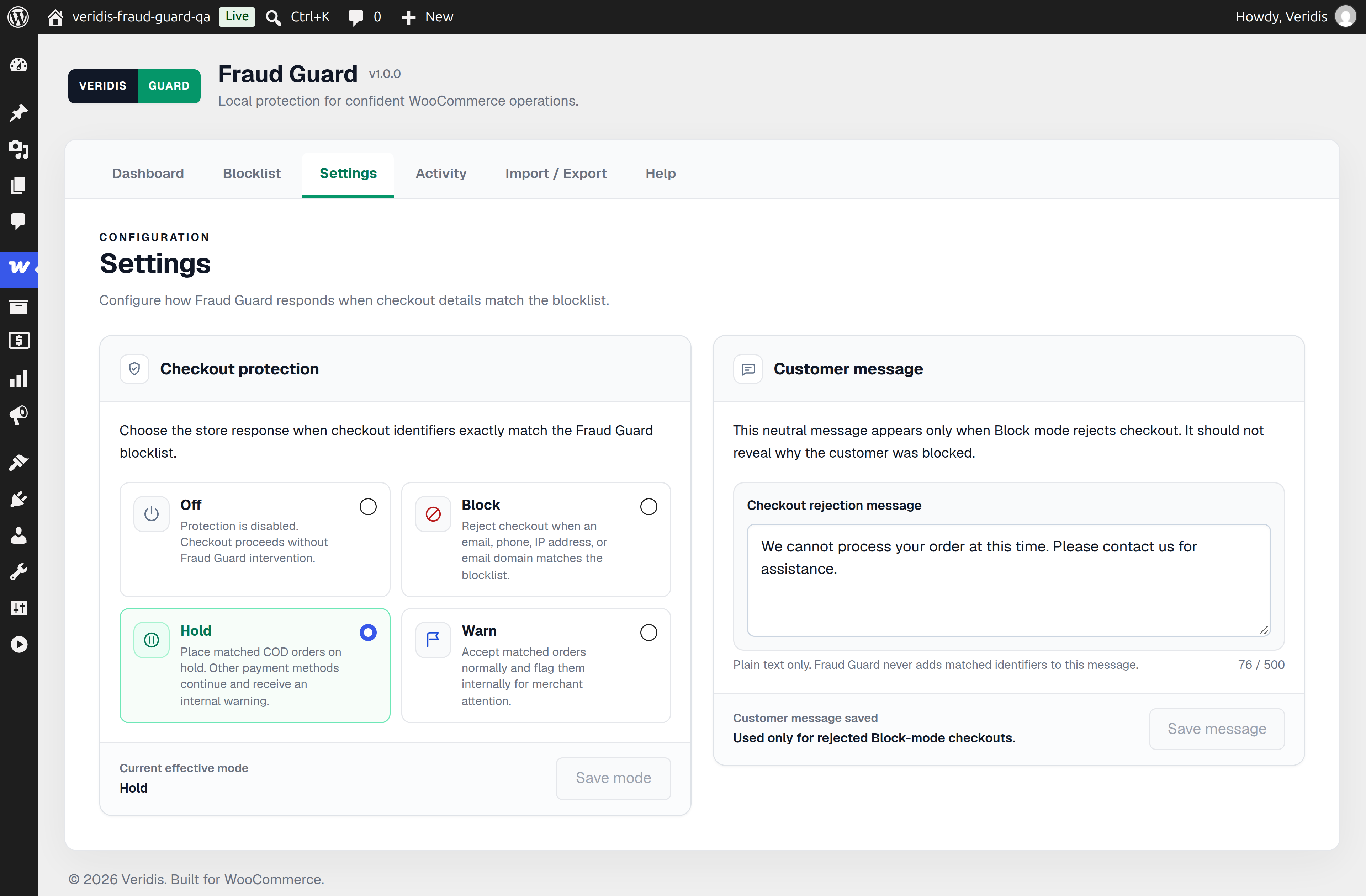
Task: Open Users person sidebar icon
Action: 18,536
